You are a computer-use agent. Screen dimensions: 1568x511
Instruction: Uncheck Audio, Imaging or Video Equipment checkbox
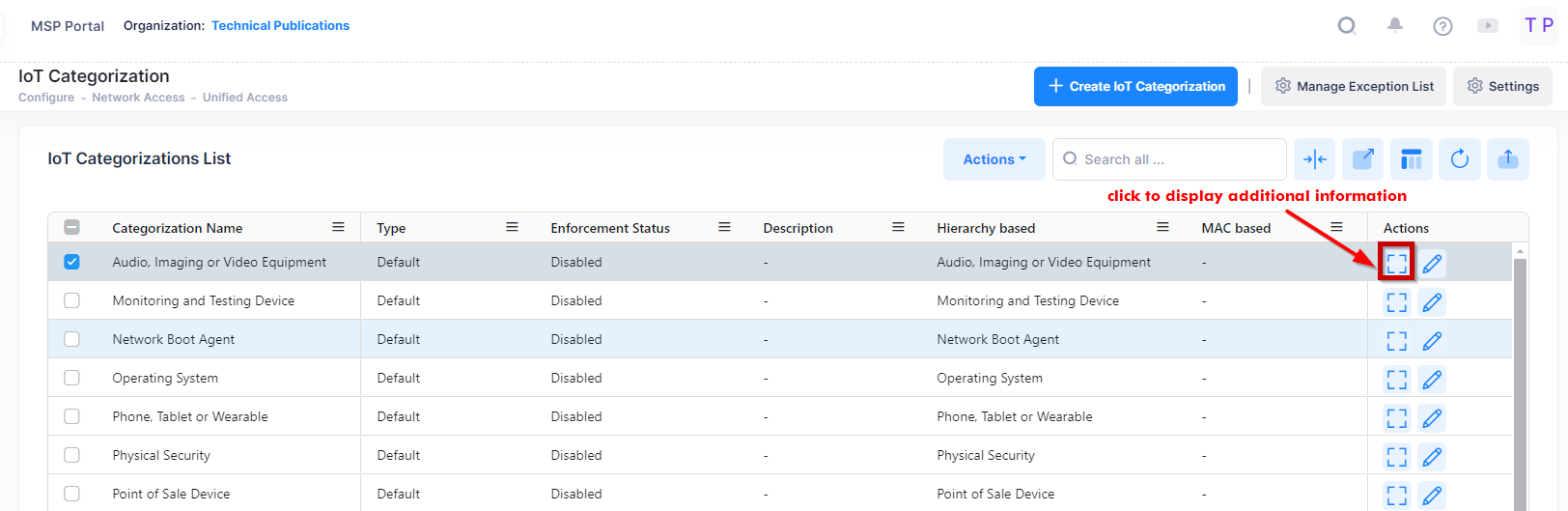pyautogui.click(x=71, y=262)
